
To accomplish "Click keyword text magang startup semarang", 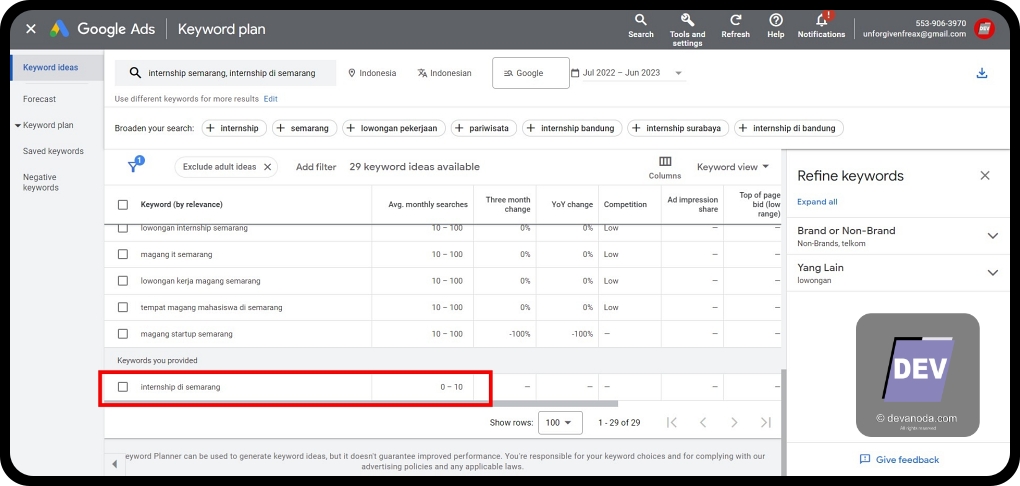I will pyautogui.click(x=186, y=334).
